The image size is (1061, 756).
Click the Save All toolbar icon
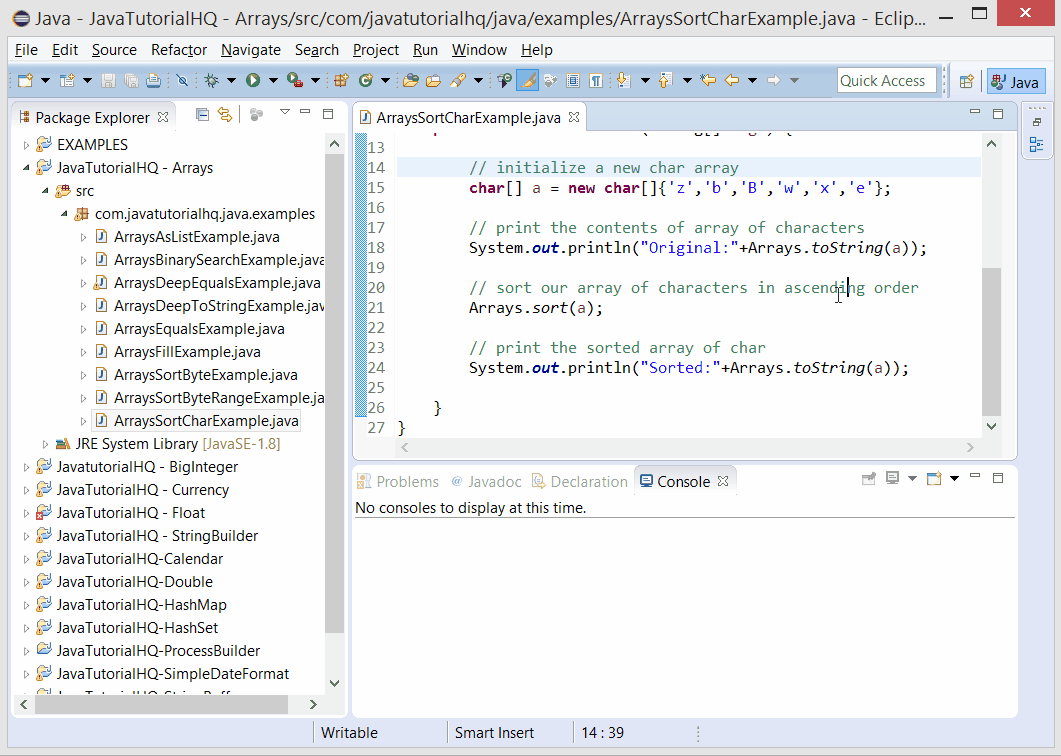(x=131, y=81)
